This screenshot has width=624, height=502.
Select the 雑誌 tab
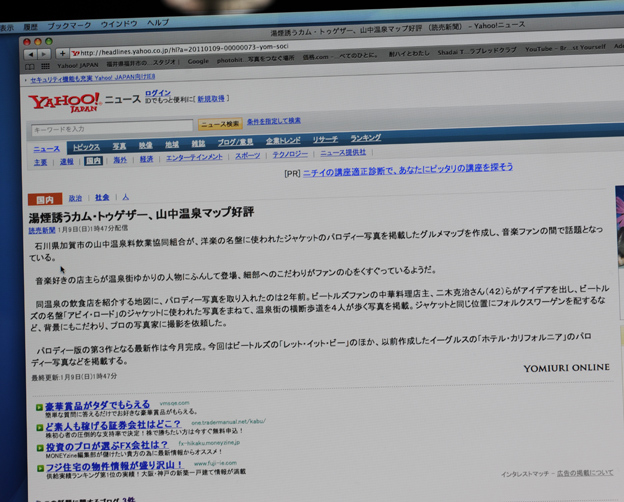198,144
